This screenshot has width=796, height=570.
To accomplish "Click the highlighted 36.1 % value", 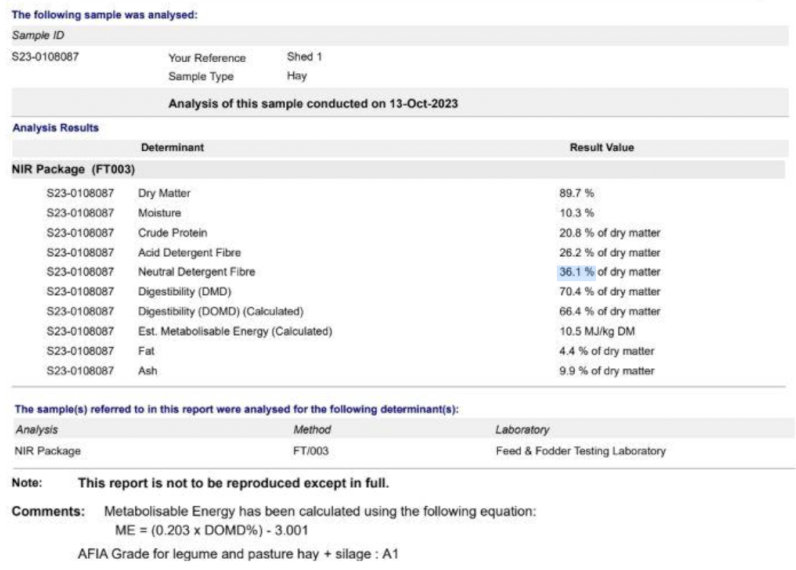I will [x=576, y=271].
